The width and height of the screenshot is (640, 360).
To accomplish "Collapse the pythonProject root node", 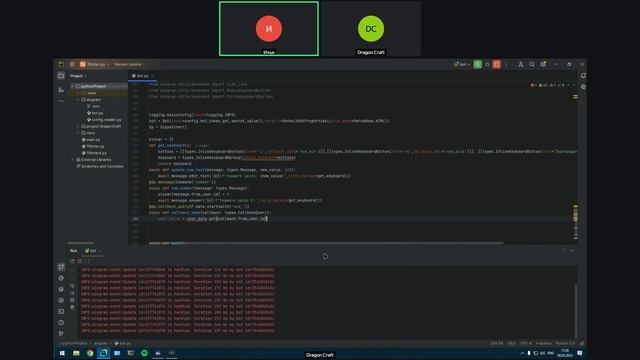I will (x=73, y=87).
